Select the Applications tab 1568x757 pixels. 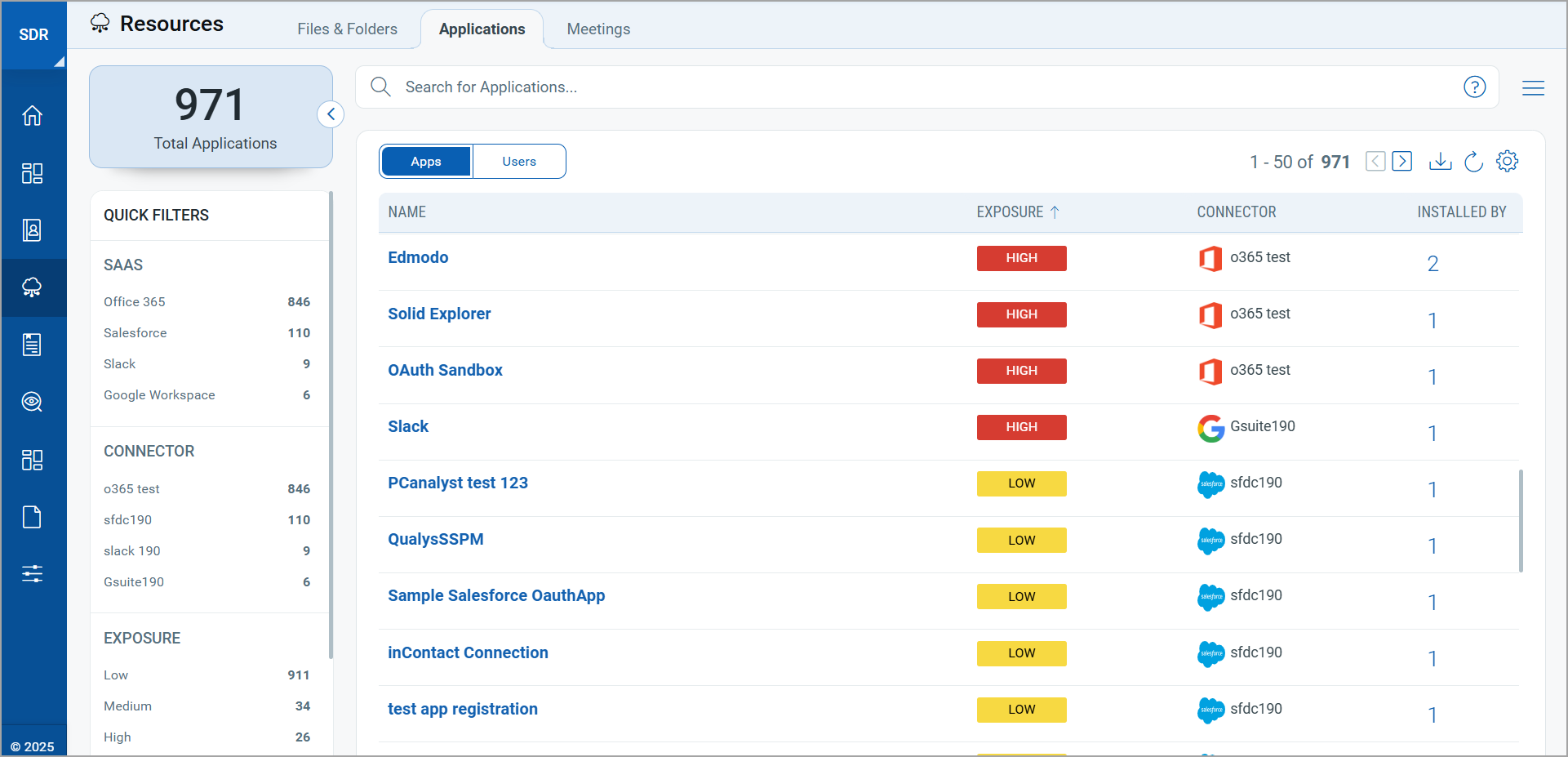click(482, 29)
